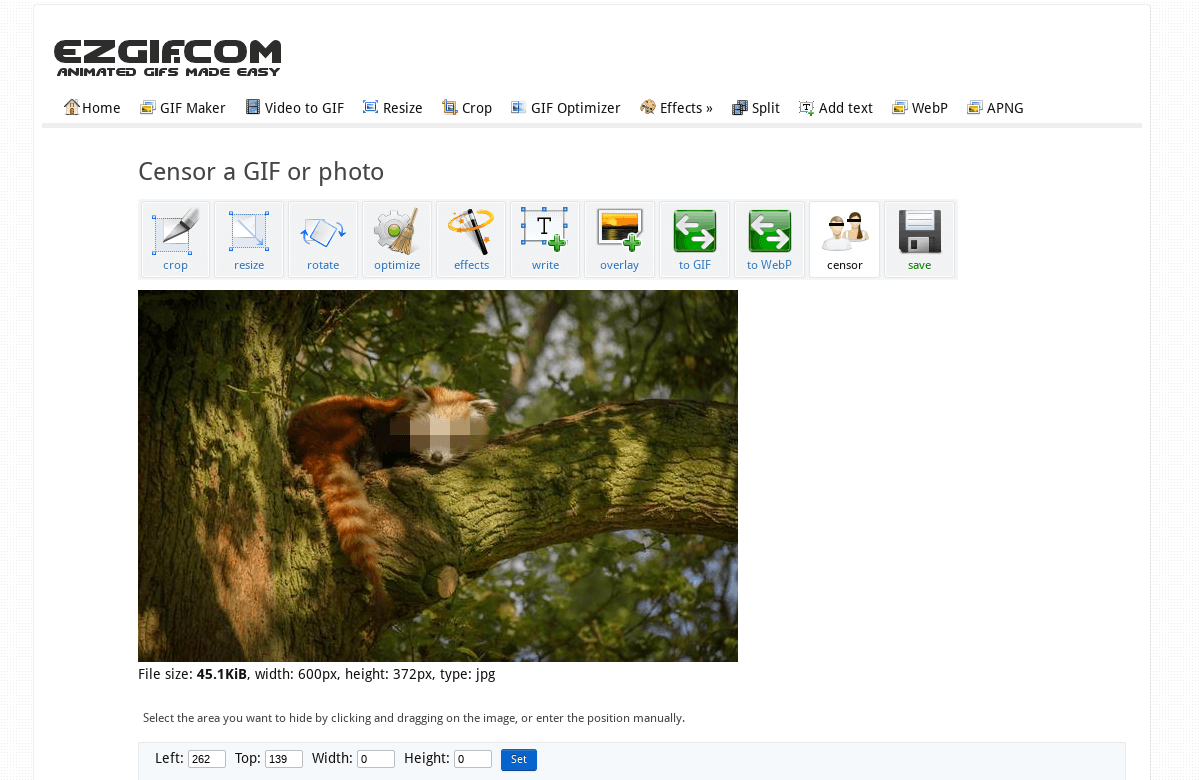The image size is (1199, 780).
Task: Select the effects wand icon
Action: [471, 230]
